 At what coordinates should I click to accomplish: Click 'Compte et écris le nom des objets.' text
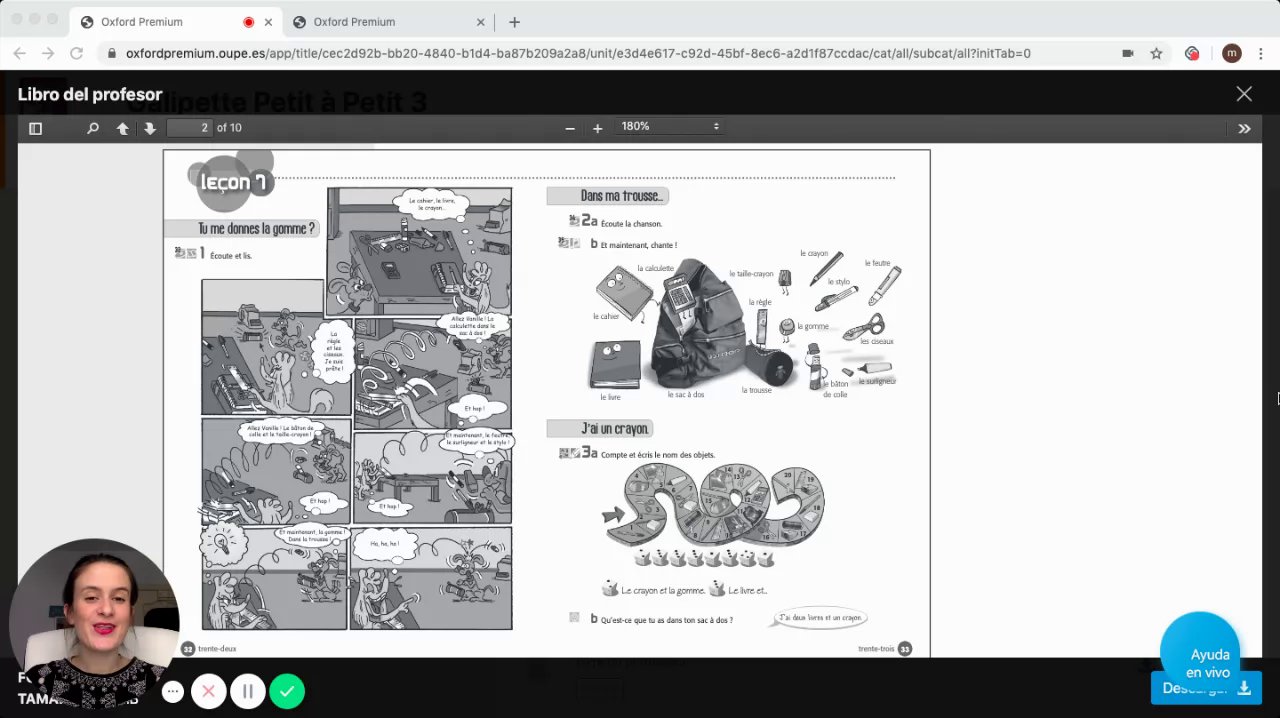pyautogui.click(x=658, y=455)
